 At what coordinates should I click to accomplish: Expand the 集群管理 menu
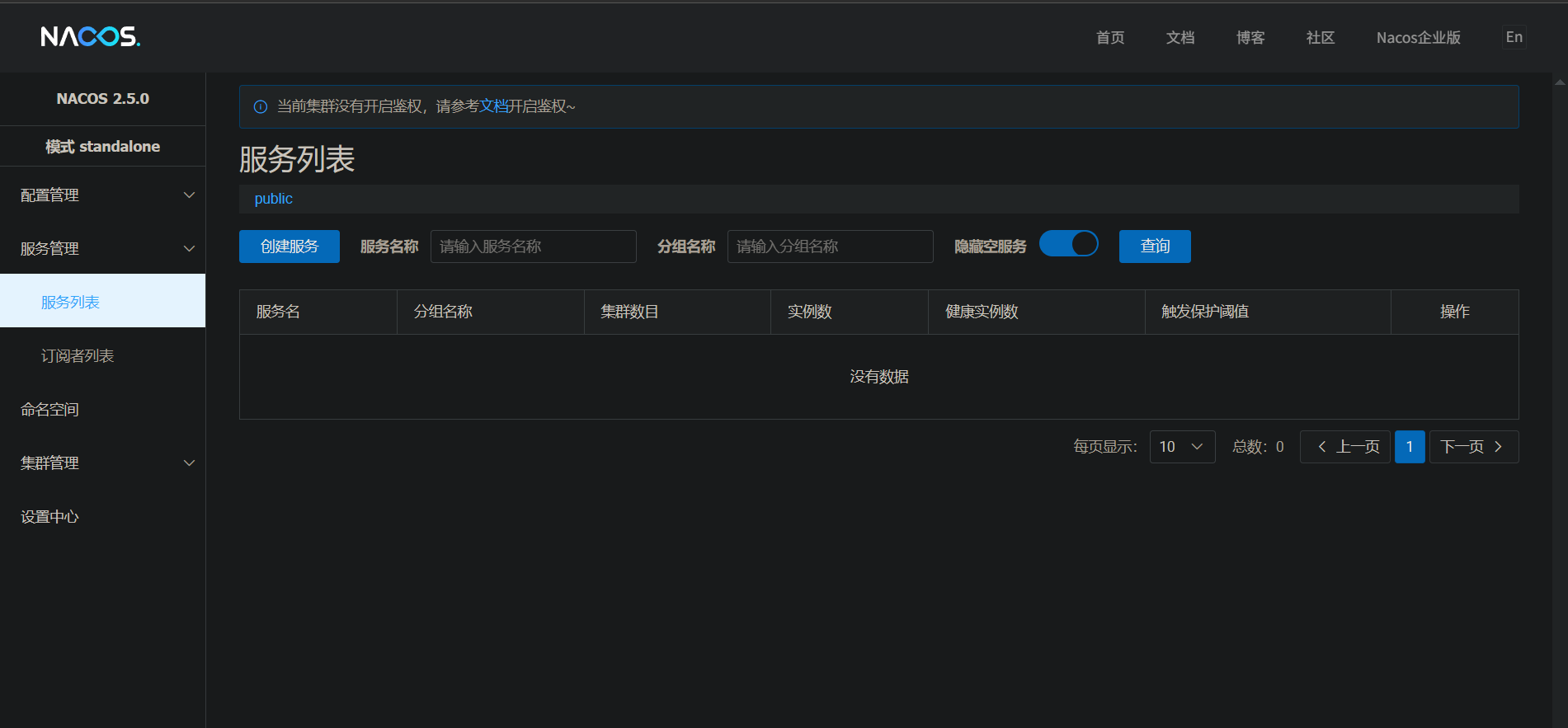click(102, 463)
